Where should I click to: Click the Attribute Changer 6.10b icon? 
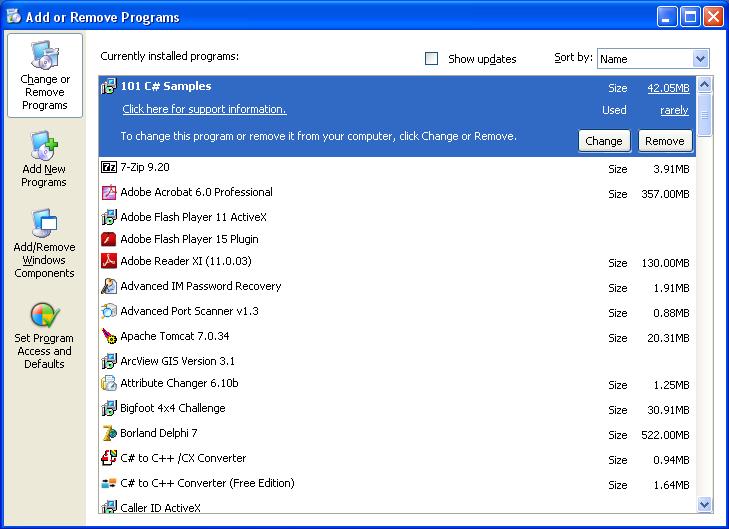pyautogui.click(x=109, y=383)
